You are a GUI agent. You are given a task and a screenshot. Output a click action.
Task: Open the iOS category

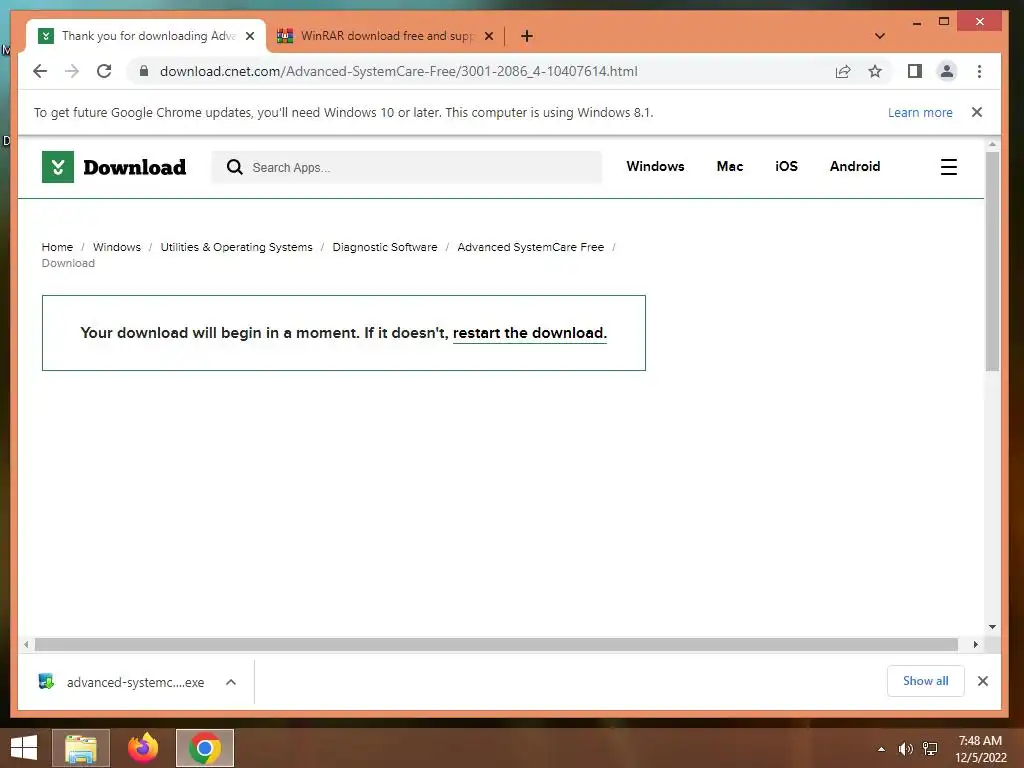786,167
